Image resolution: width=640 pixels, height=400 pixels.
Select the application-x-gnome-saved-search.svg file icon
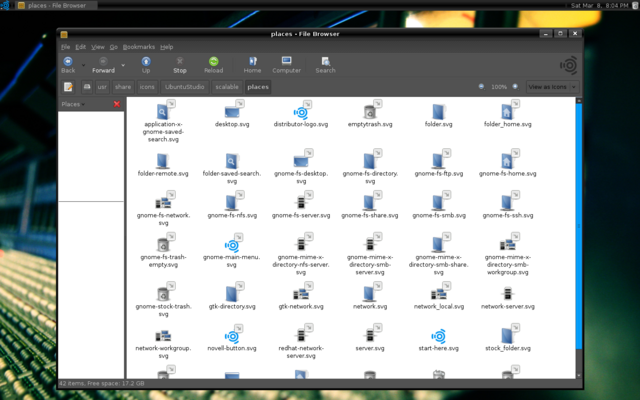[x=163, y=111]
